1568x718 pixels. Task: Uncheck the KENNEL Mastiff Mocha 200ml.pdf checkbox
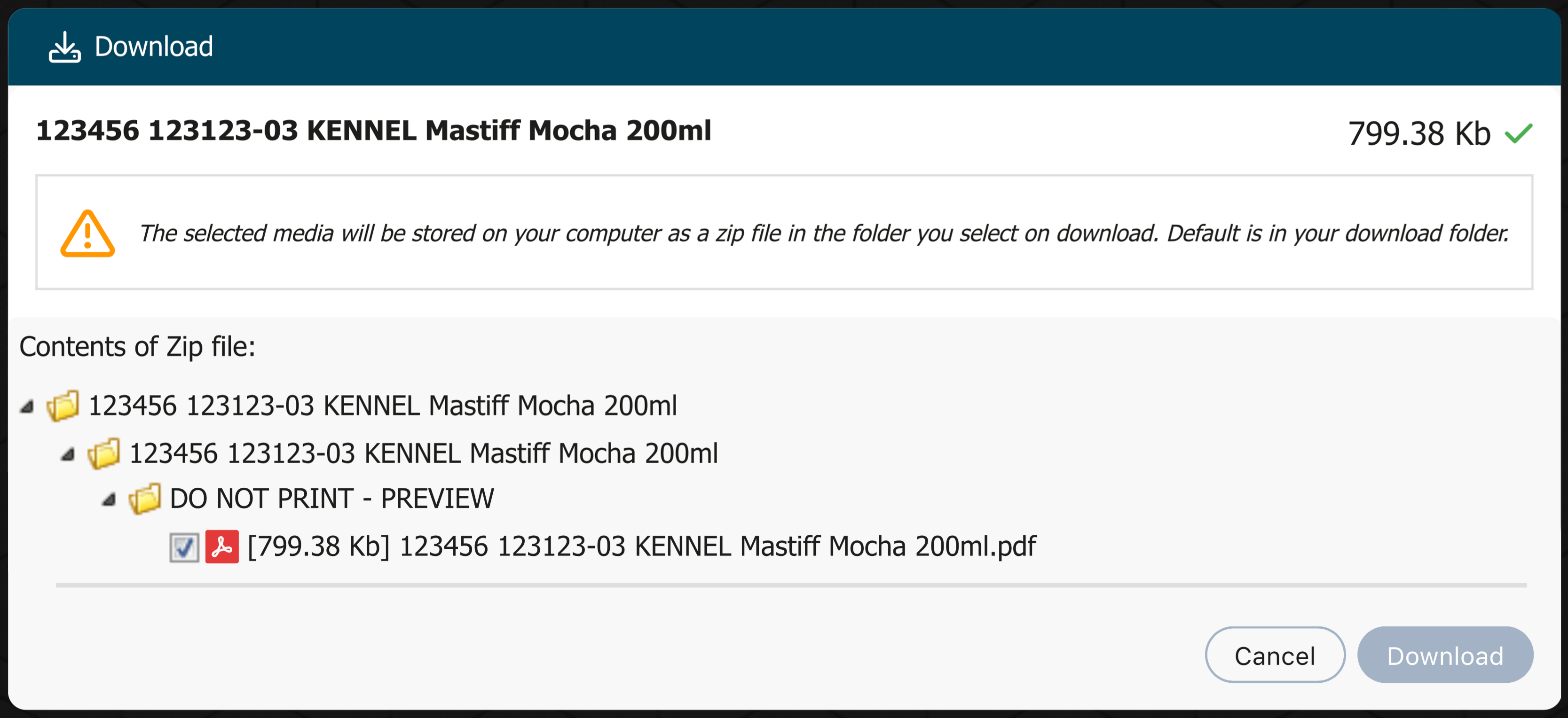pos(184,547)
